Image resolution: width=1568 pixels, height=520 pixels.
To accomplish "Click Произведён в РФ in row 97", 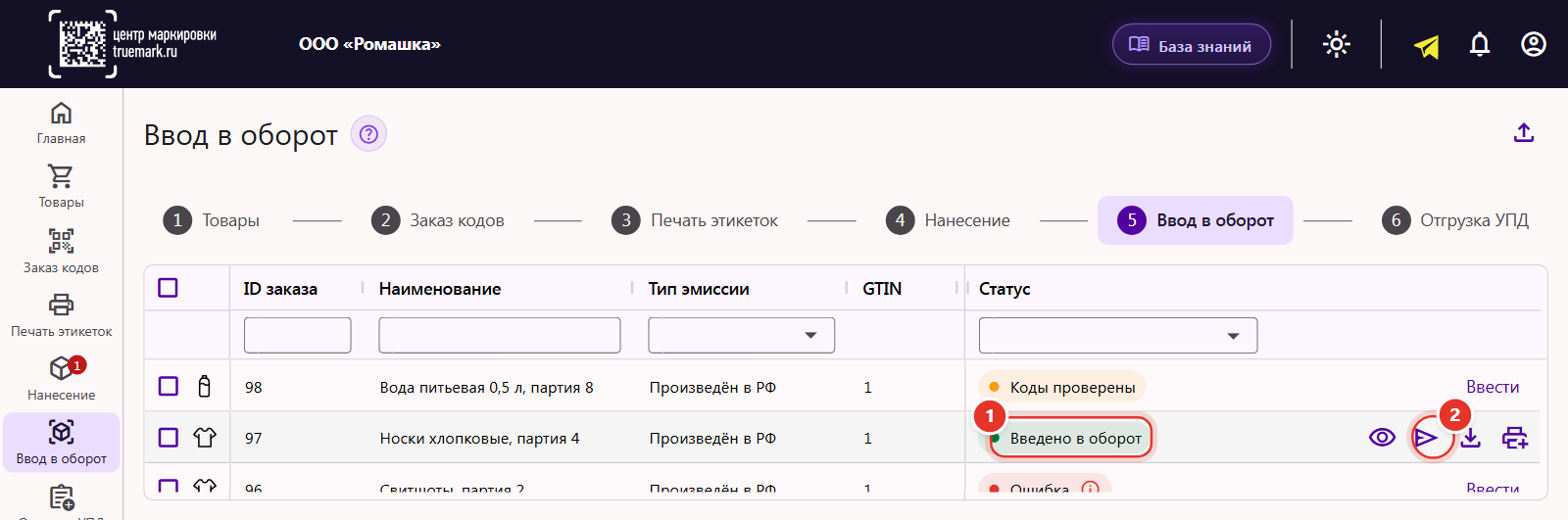I will (x=712, y=438).
